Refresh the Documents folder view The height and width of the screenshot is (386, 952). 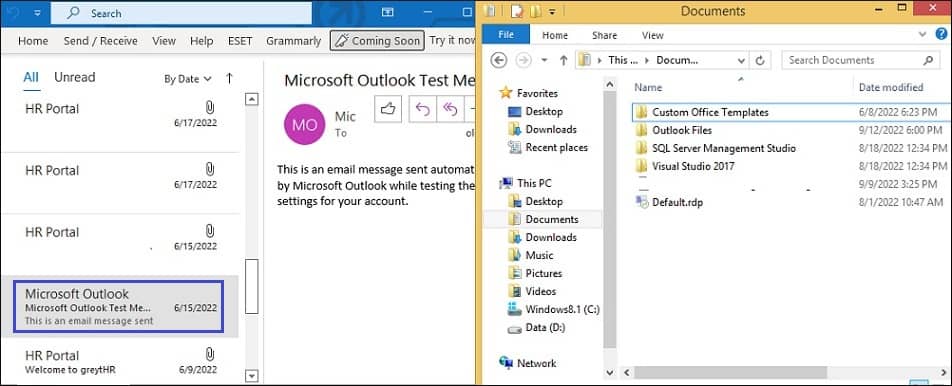(x=760, y=60)
